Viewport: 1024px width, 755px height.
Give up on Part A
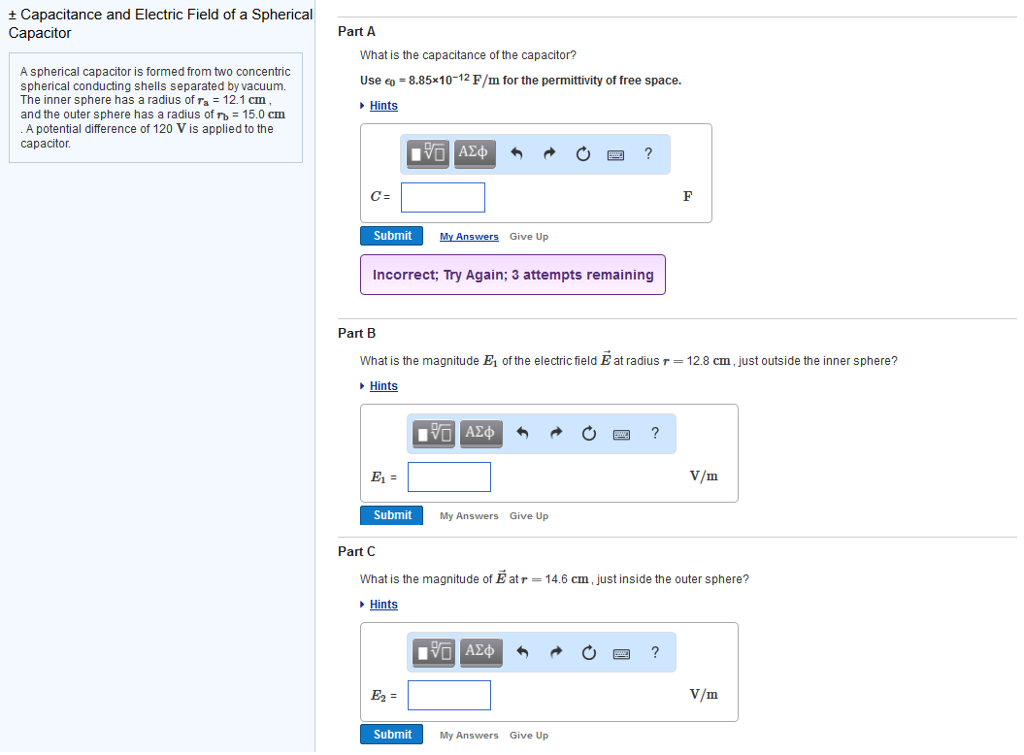[x=529, y=236]
